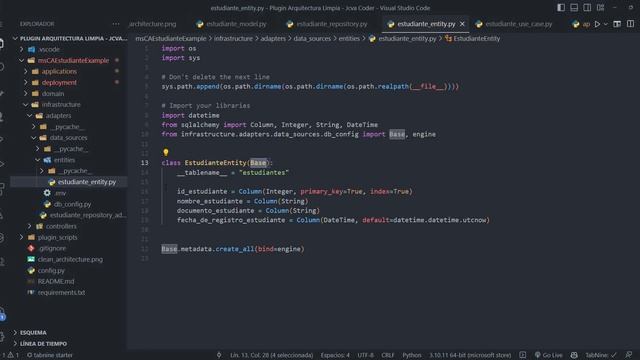The height and width of the screenshot is (360, 640).
Task: Click breadcrumb infrastructure
Action: point(233,38)
